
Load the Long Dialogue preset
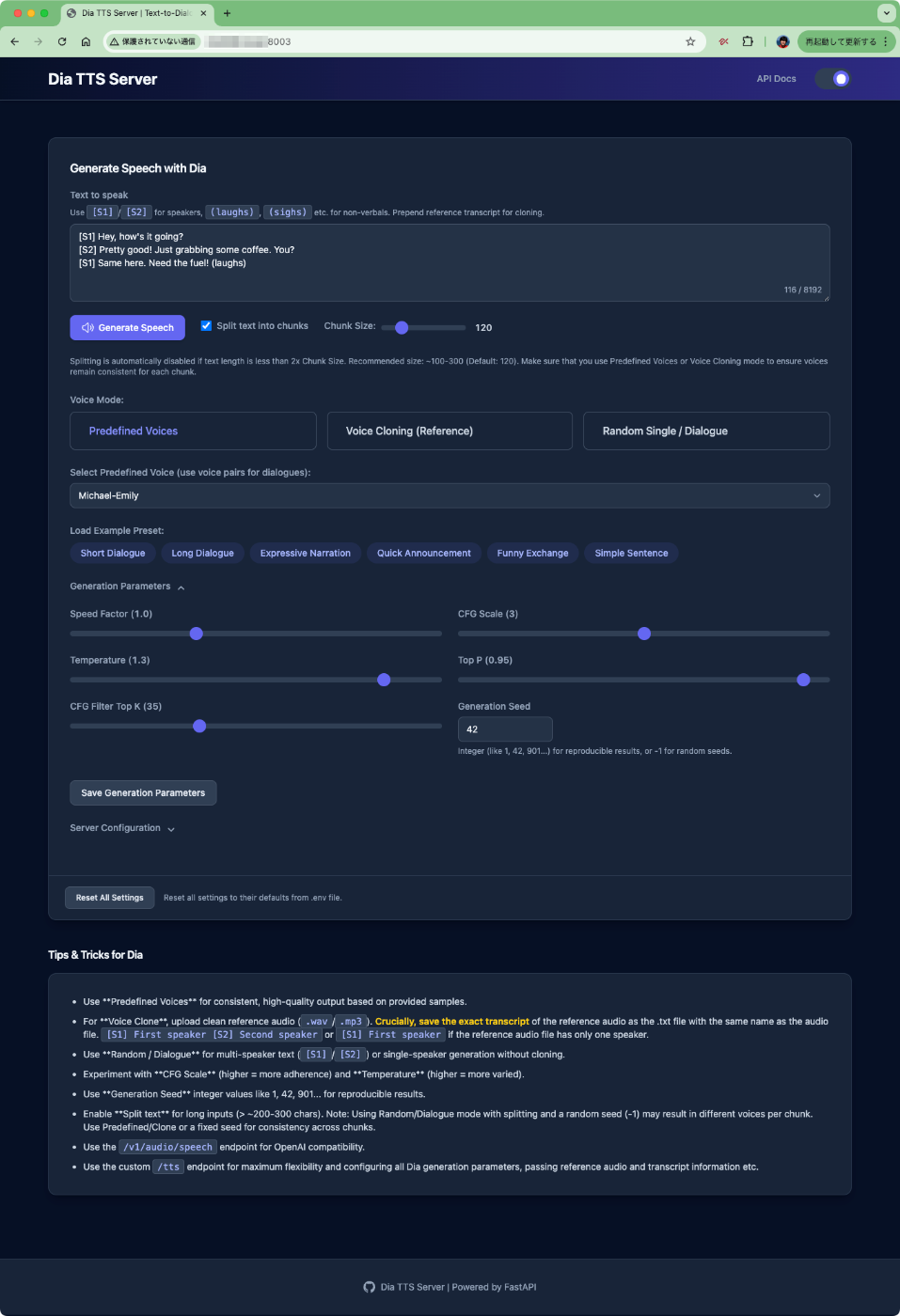tap(202, 553)
